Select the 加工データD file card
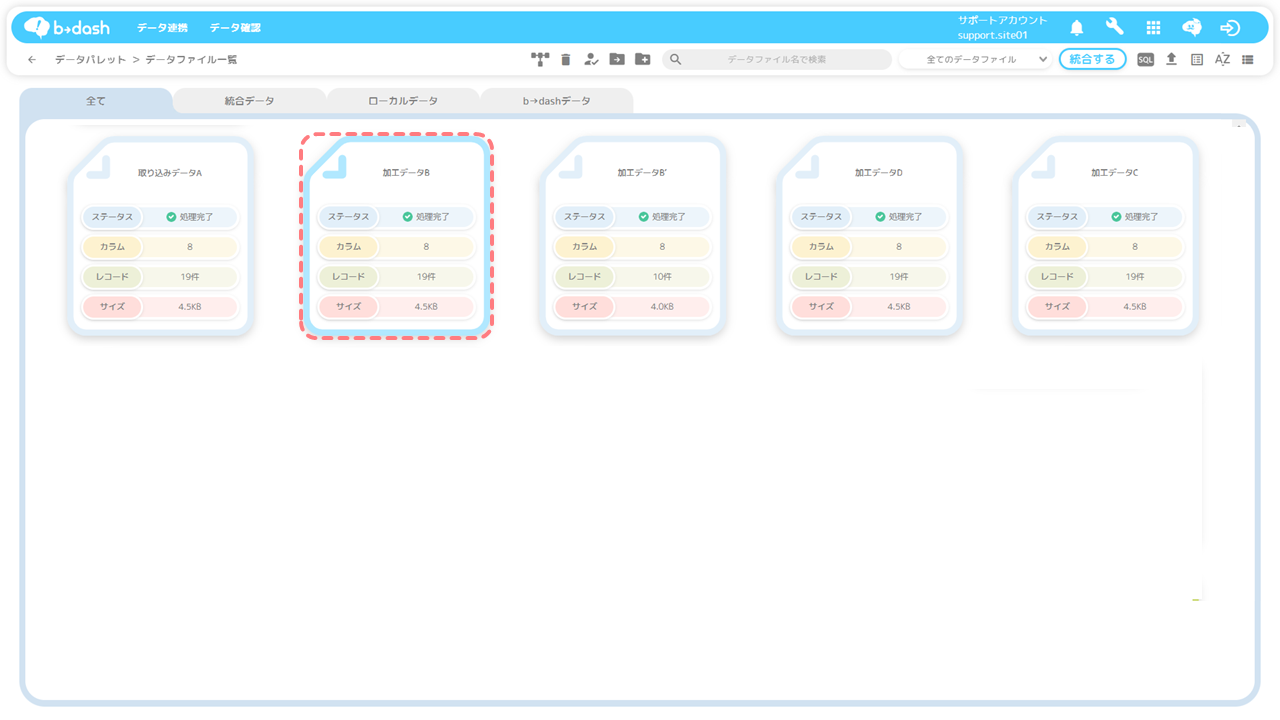 coord(869,237)
